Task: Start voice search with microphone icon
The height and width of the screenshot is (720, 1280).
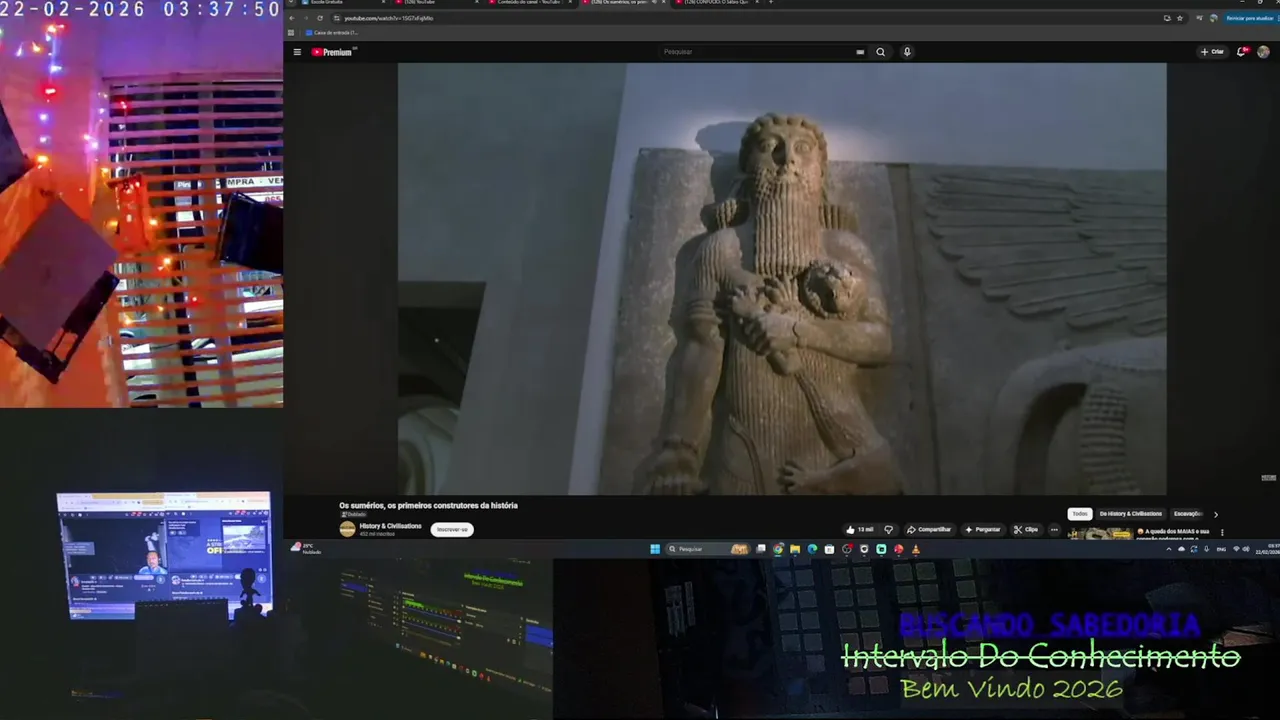Action: (x=907, y=52)
